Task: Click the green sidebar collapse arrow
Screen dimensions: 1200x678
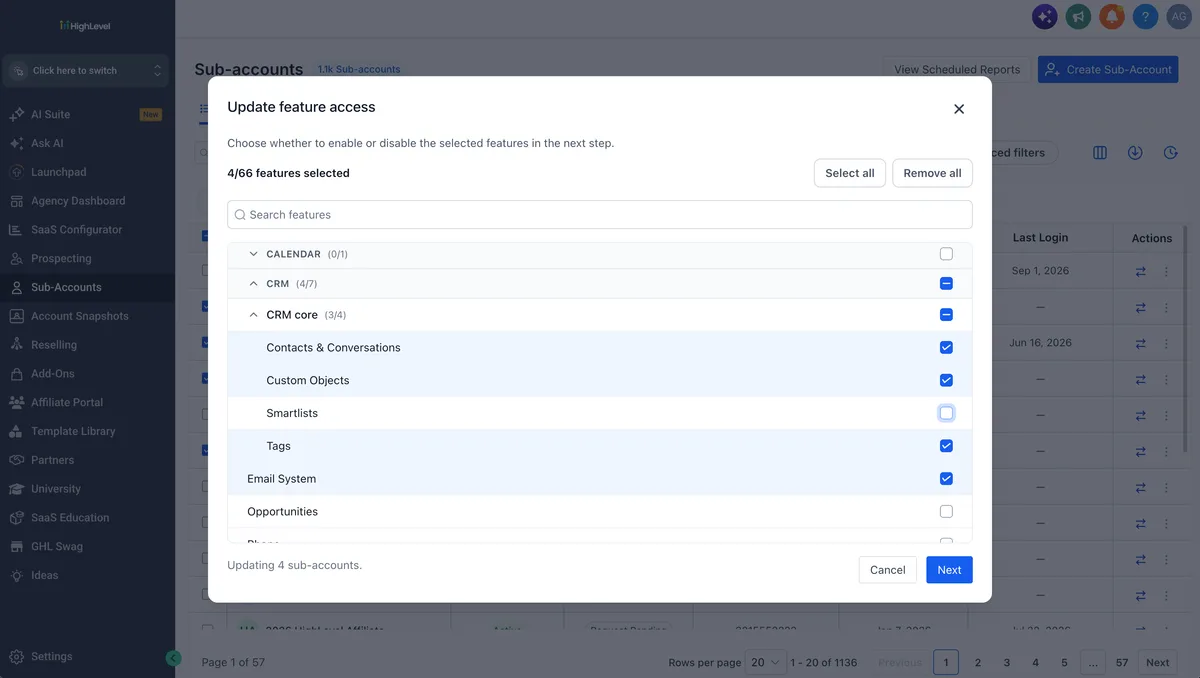Action: [173, 658]
